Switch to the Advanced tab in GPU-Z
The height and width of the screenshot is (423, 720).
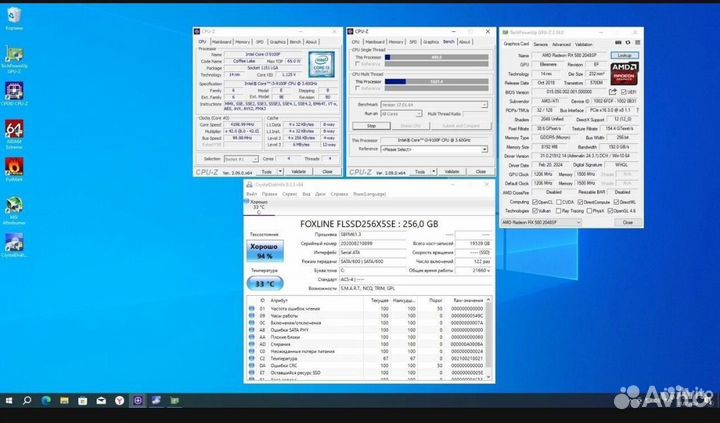click(561, 45)
